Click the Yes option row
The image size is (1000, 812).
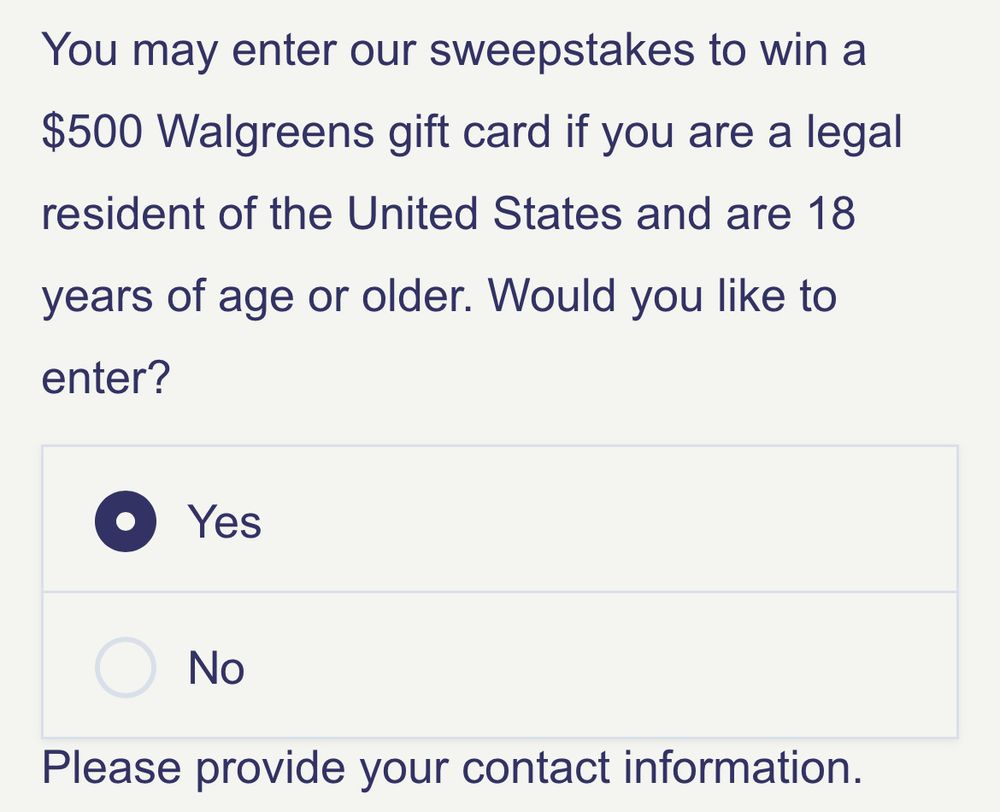point(500,520)
